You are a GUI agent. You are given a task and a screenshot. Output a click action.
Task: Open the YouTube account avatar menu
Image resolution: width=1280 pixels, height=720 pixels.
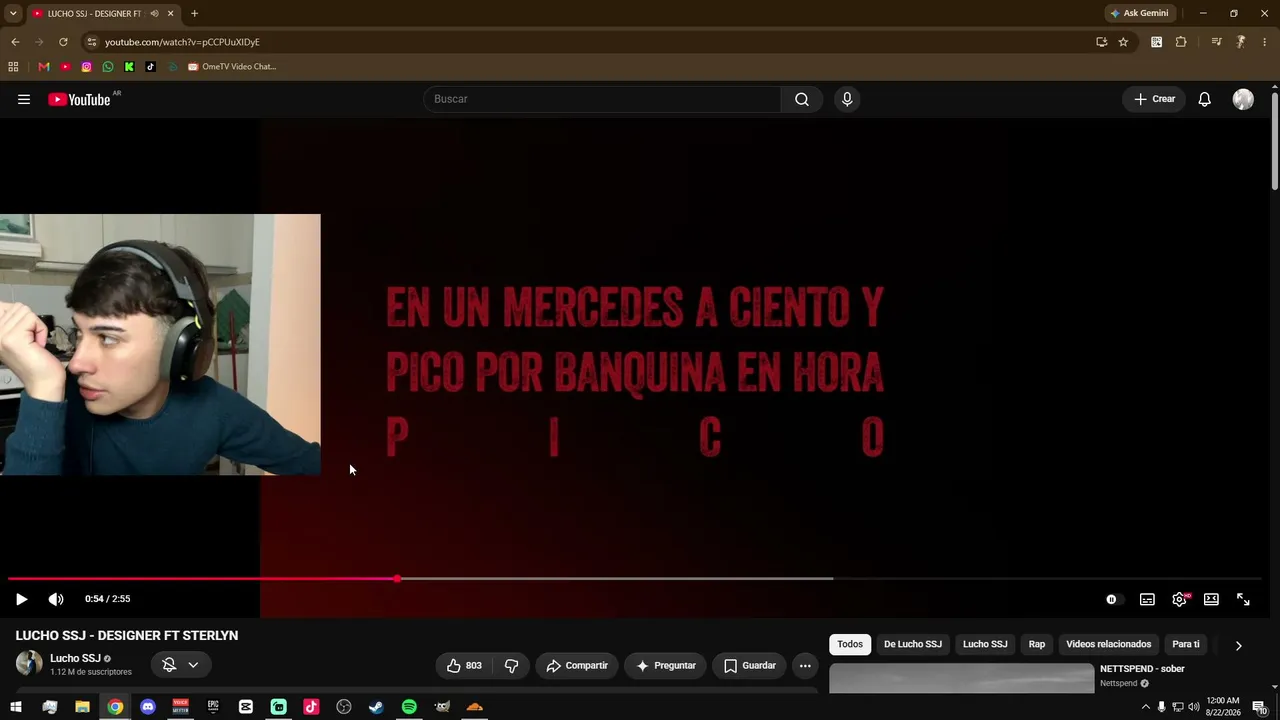tap(1243, 99)
